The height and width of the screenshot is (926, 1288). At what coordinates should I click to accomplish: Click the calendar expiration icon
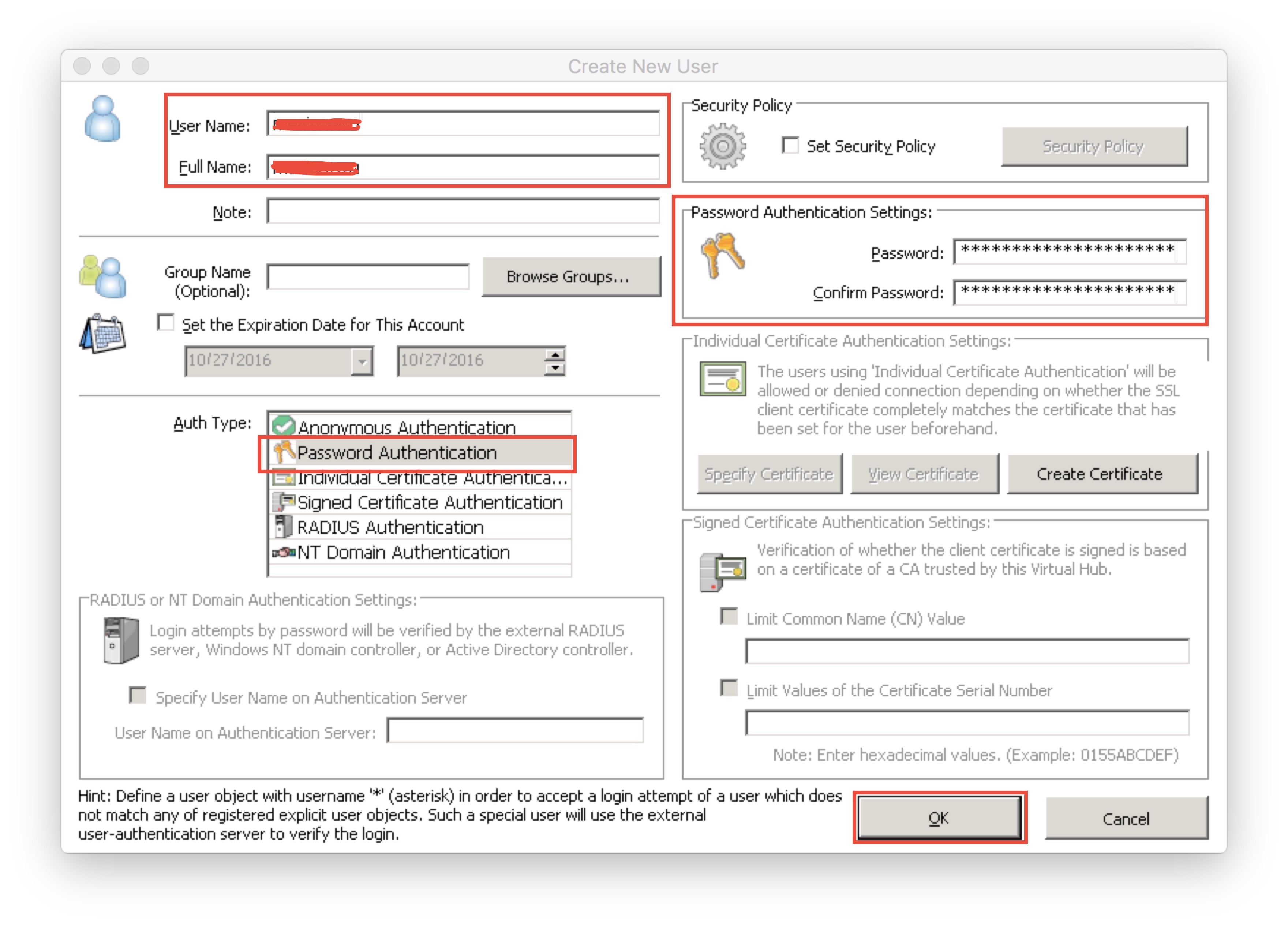(103, 334)
